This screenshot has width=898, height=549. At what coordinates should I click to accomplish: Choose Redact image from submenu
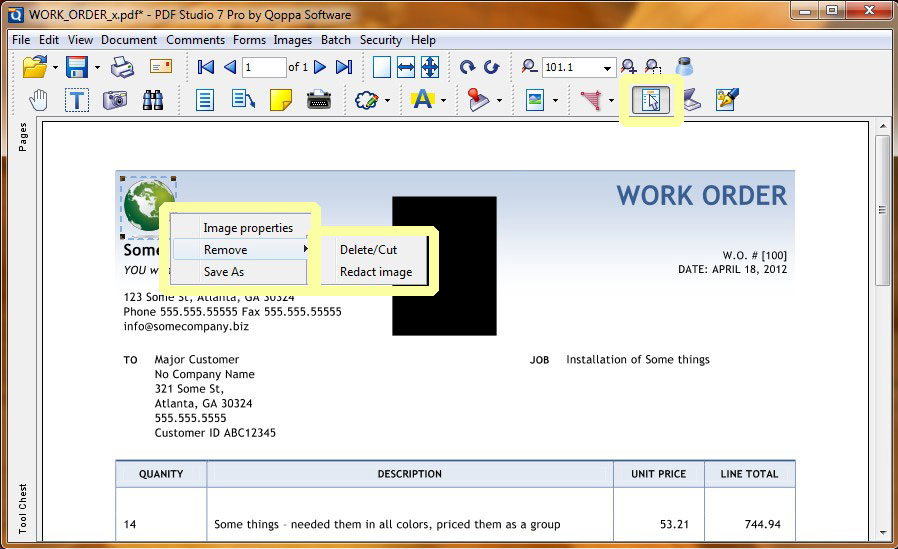click(375, 272)
